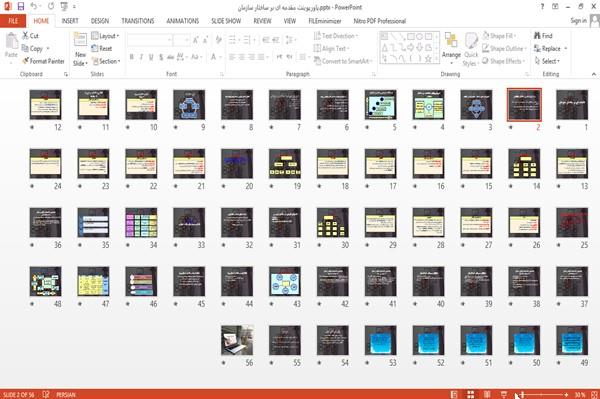
Task: Click the 30% zoom level
Action: [x=580, y=394]
